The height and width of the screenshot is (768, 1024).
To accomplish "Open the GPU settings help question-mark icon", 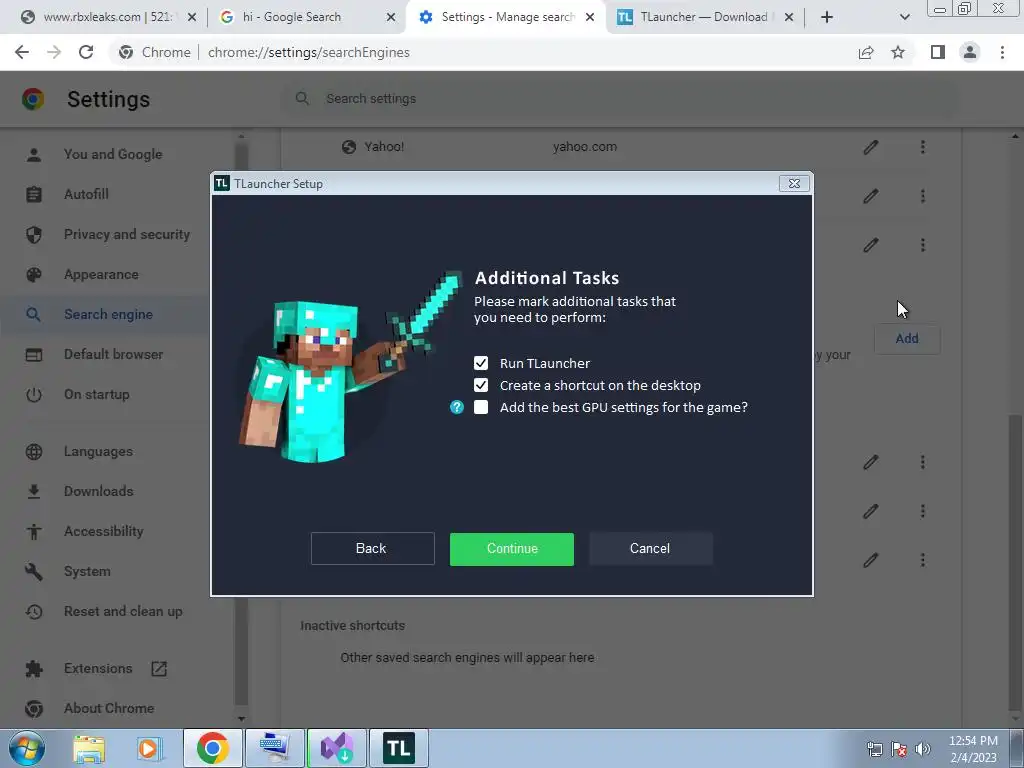I will (457, 408).
